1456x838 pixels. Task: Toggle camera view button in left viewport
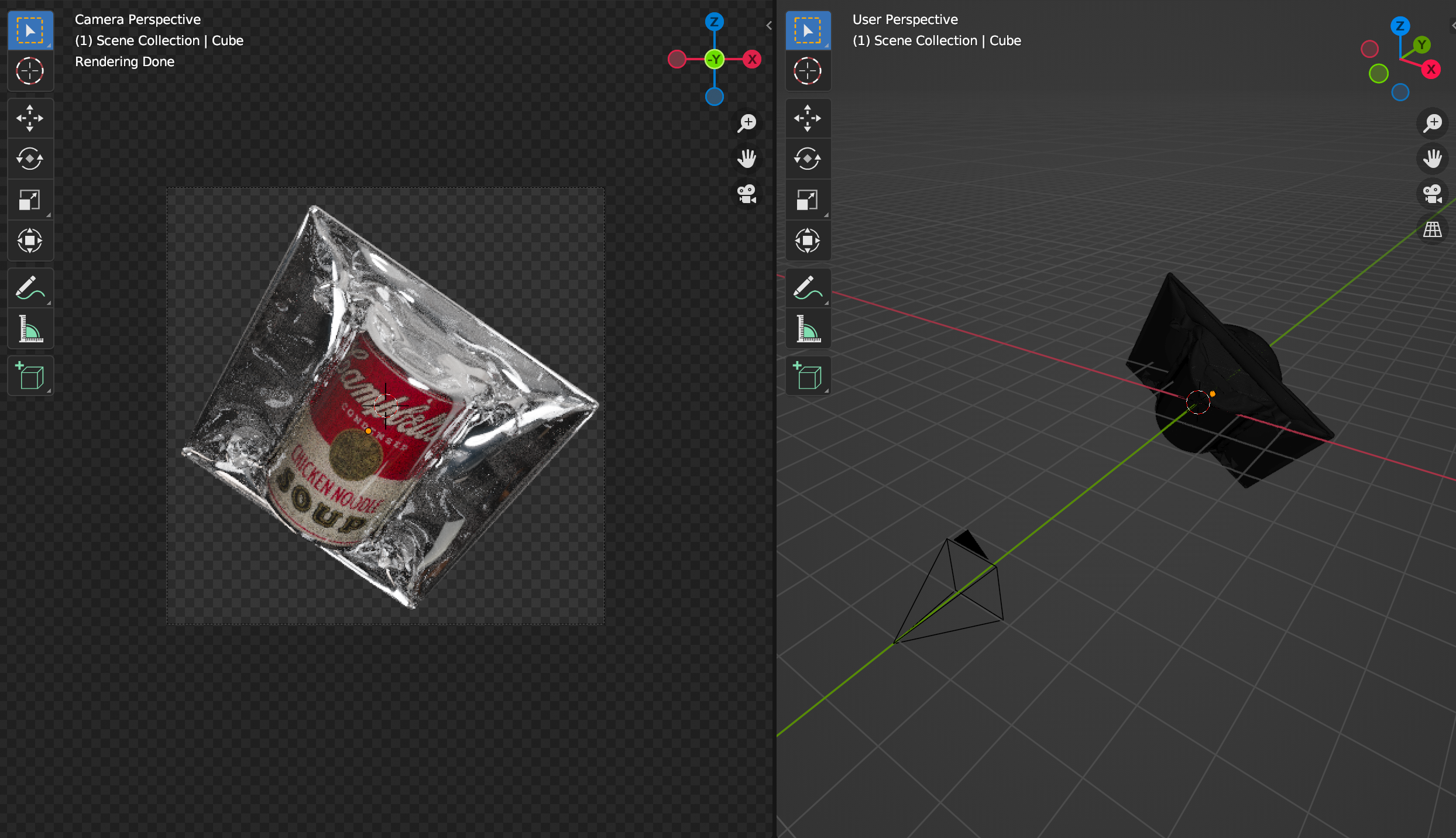[747, 194]
